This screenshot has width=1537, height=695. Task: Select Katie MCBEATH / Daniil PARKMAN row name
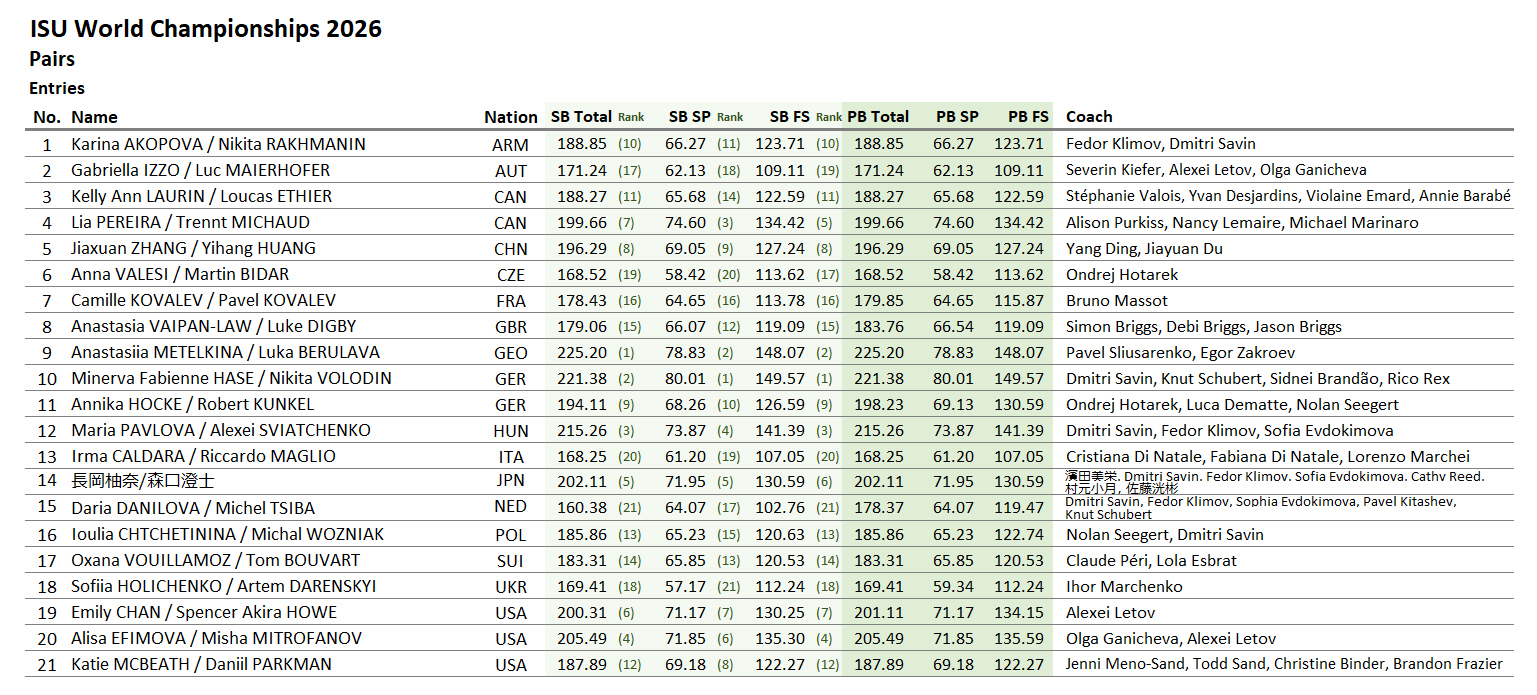tap(201, 664)
